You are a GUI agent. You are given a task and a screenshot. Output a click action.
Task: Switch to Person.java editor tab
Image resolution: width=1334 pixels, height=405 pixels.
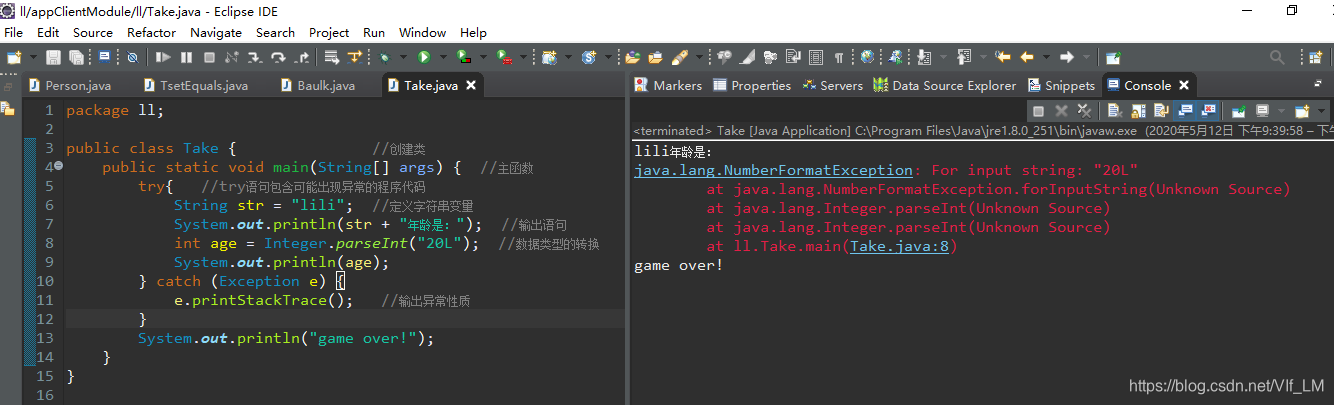tap(71, 86)
